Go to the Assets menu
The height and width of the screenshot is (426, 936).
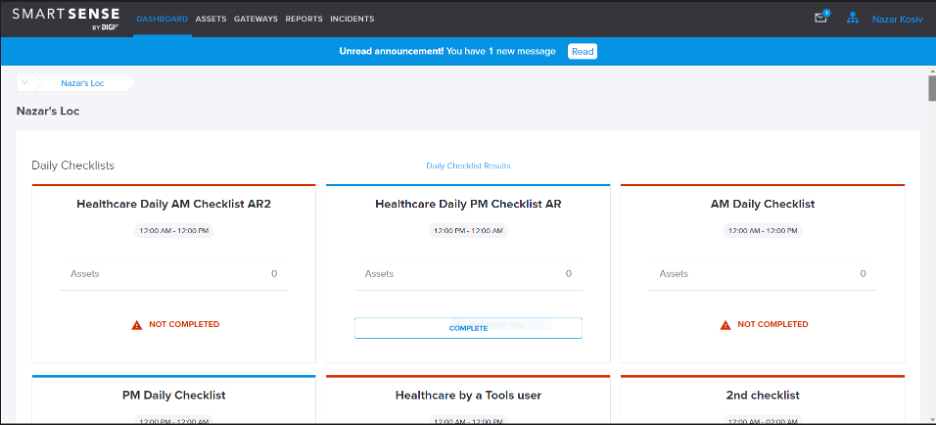(211, 19)
